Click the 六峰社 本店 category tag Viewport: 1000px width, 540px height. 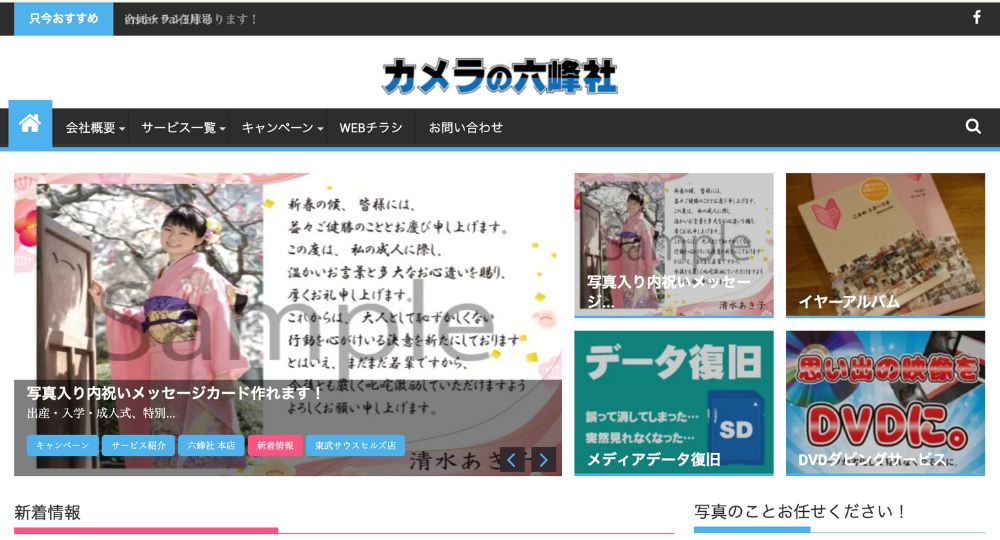coord(211,445)
